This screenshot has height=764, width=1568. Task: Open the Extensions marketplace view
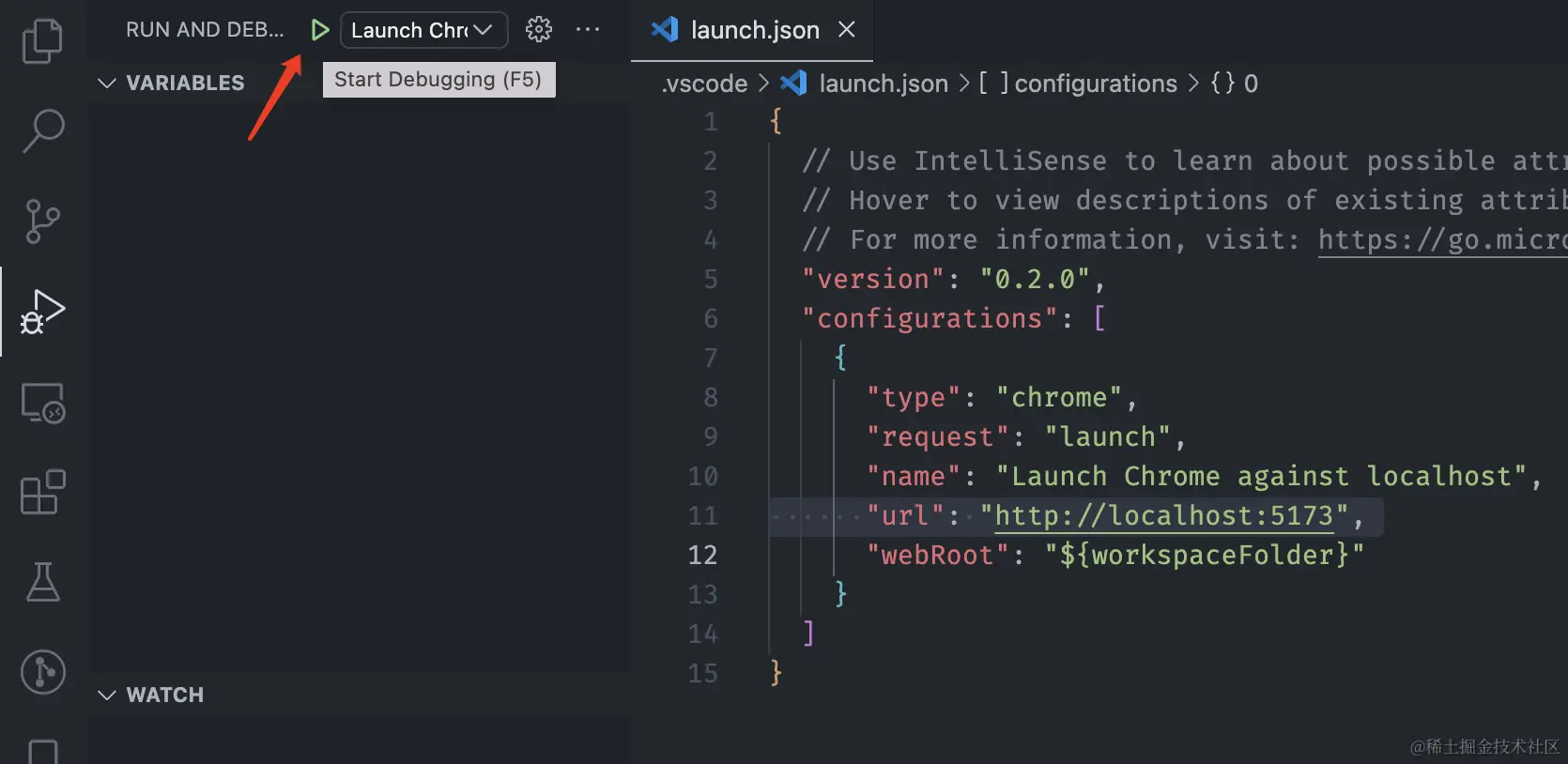(x=42, y=493)
